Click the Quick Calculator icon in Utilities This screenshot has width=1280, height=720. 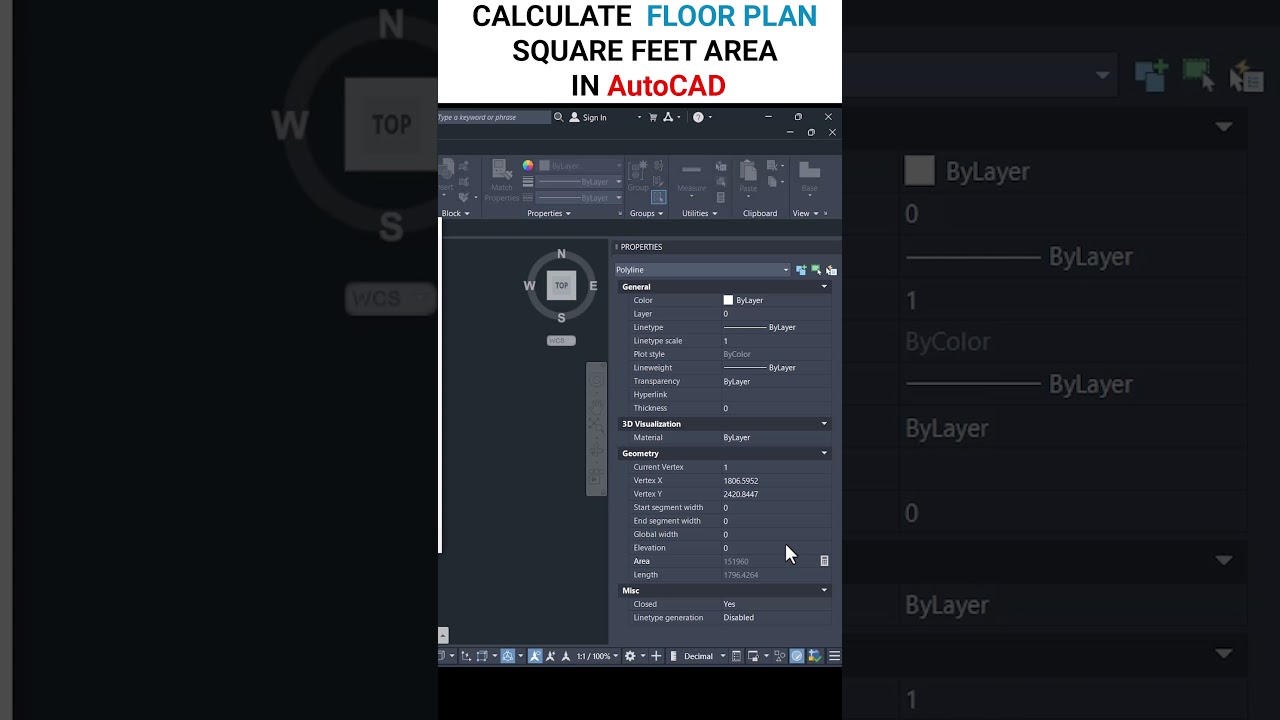(721, 198)
